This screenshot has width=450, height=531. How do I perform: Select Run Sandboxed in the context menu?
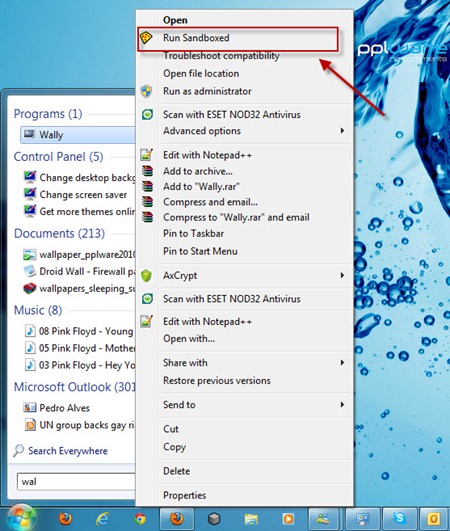tap(196, 38)
